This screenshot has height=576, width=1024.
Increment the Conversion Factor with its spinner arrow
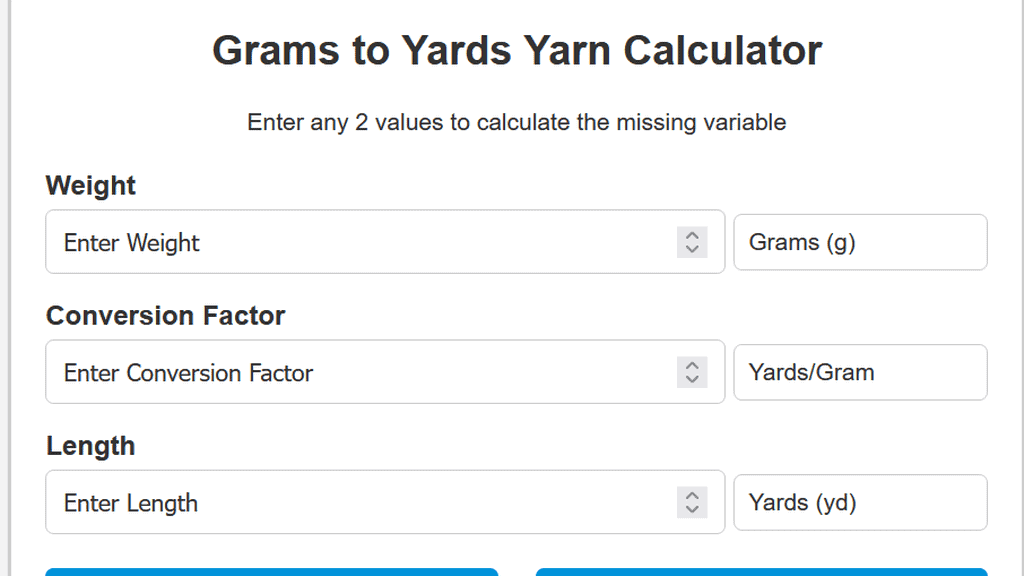(692, 366)
